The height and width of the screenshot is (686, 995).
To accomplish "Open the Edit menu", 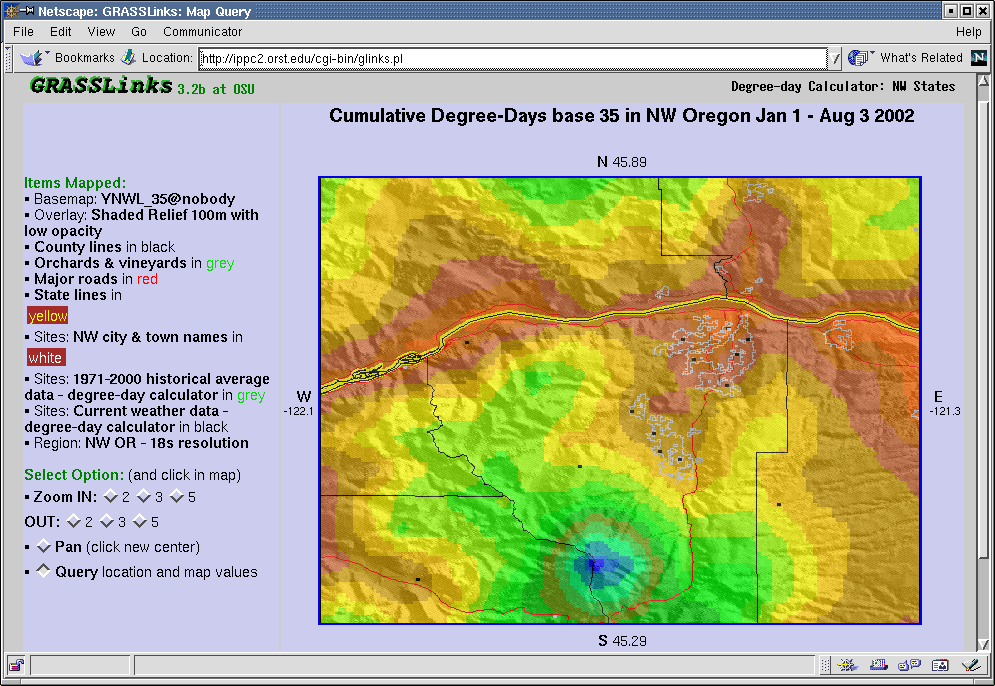I will tap(61, 32).
